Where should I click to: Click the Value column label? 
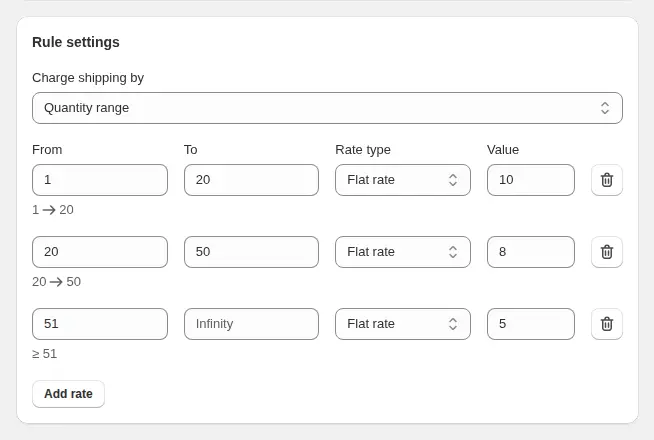coord(503,150)
